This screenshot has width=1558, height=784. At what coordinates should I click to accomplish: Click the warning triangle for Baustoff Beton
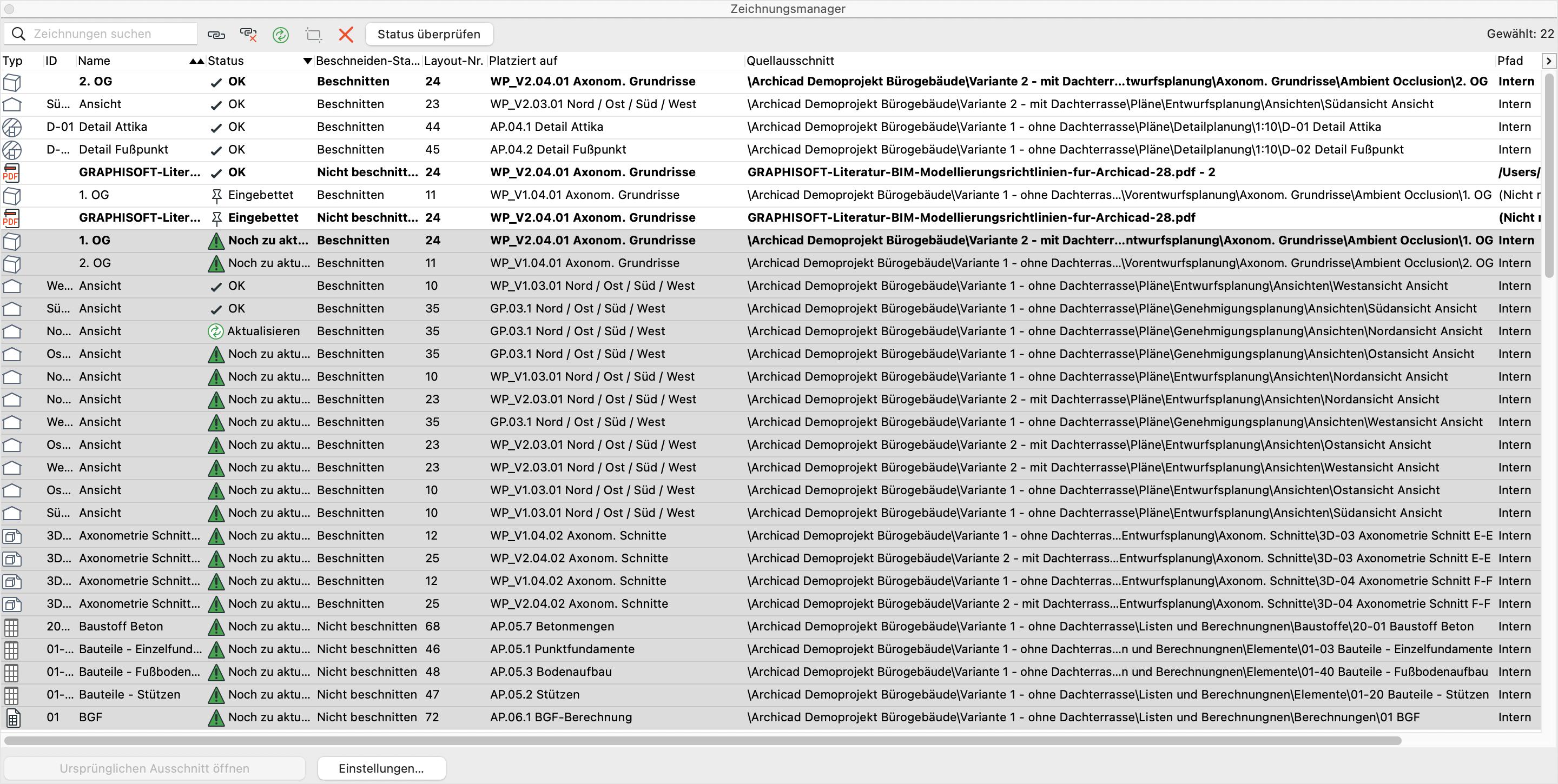coord(216,627)
